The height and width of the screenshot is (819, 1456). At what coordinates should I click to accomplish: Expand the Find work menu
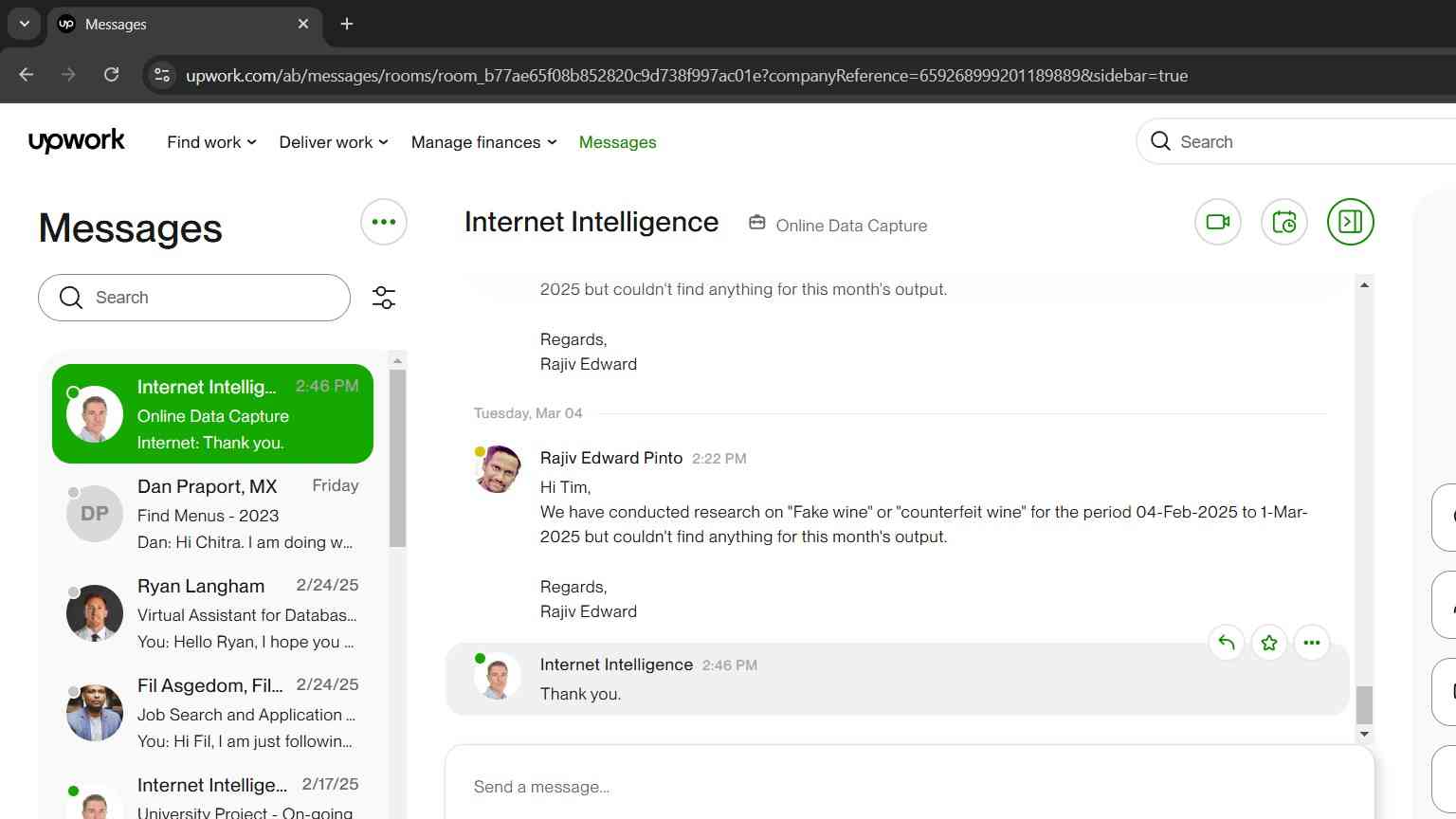tap(211, 142)
